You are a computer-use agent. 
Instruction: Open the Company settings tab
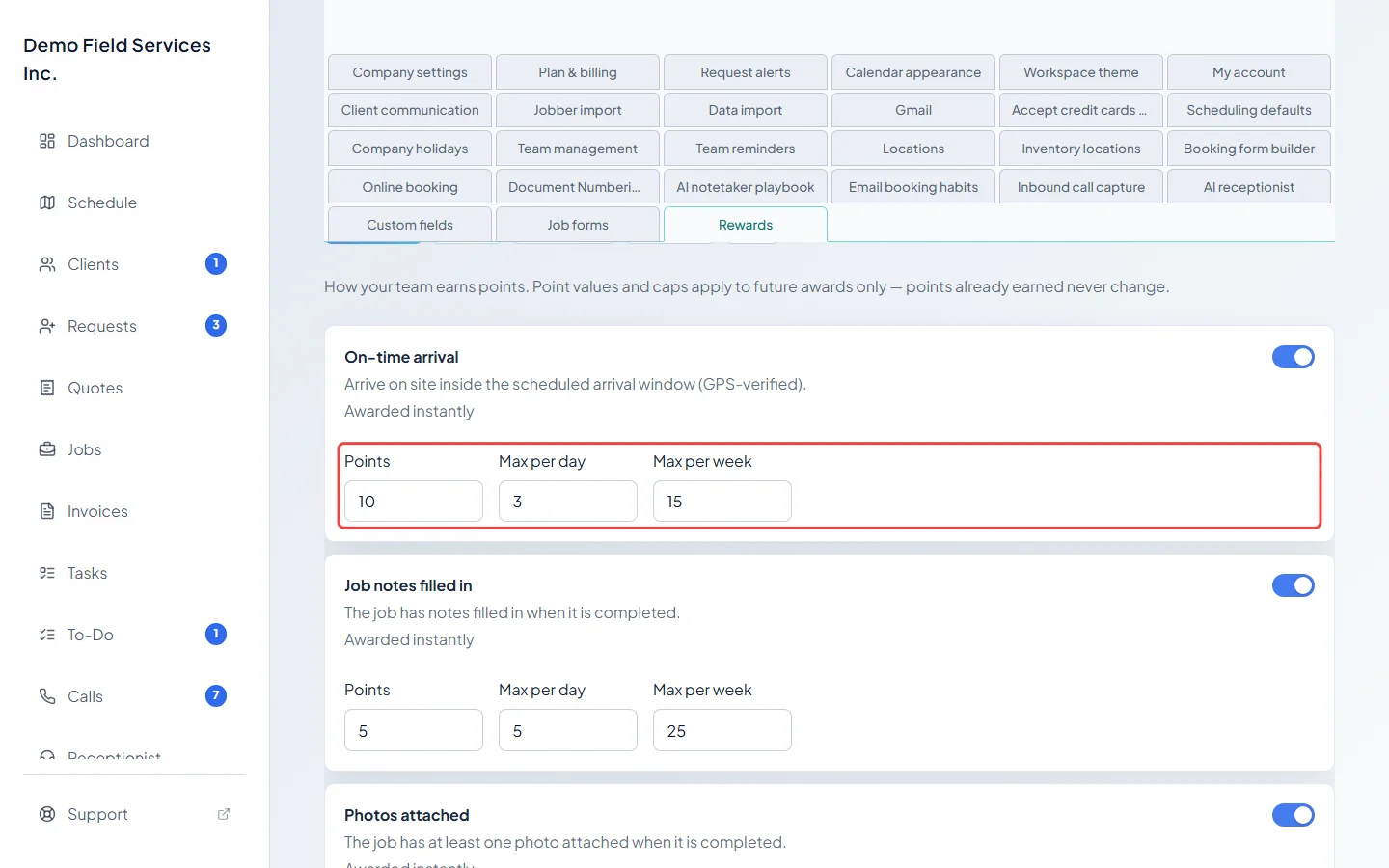click(410, 72)
